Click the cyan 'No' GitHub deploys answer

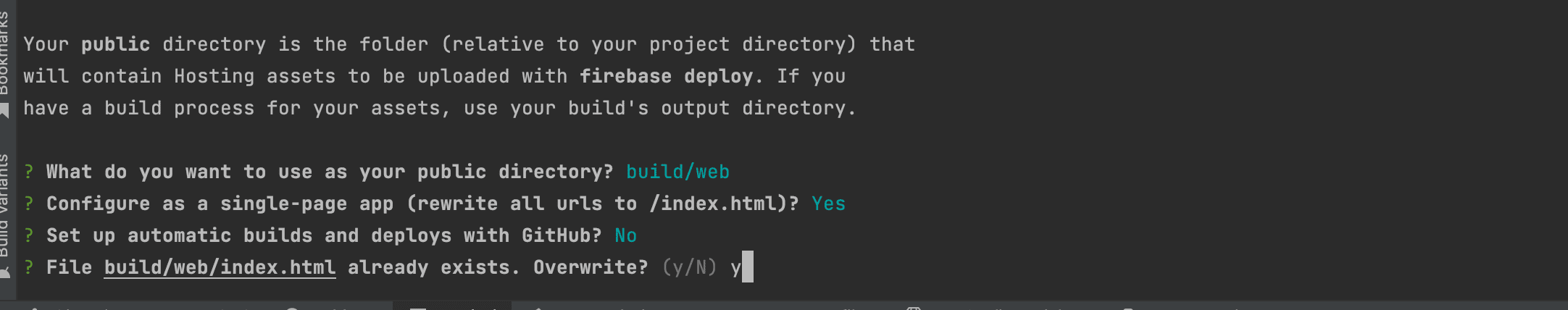[x=625, y=235]
